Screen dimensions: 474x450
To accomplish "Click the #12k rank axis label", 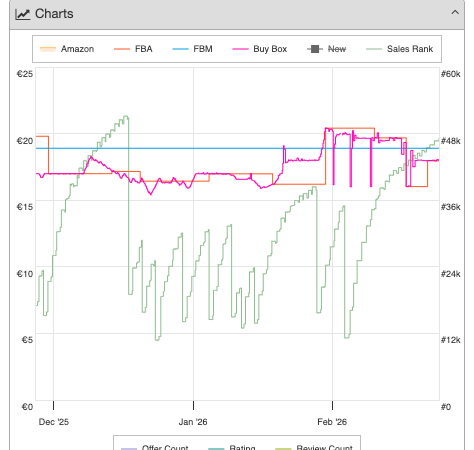I will point(450,340).
